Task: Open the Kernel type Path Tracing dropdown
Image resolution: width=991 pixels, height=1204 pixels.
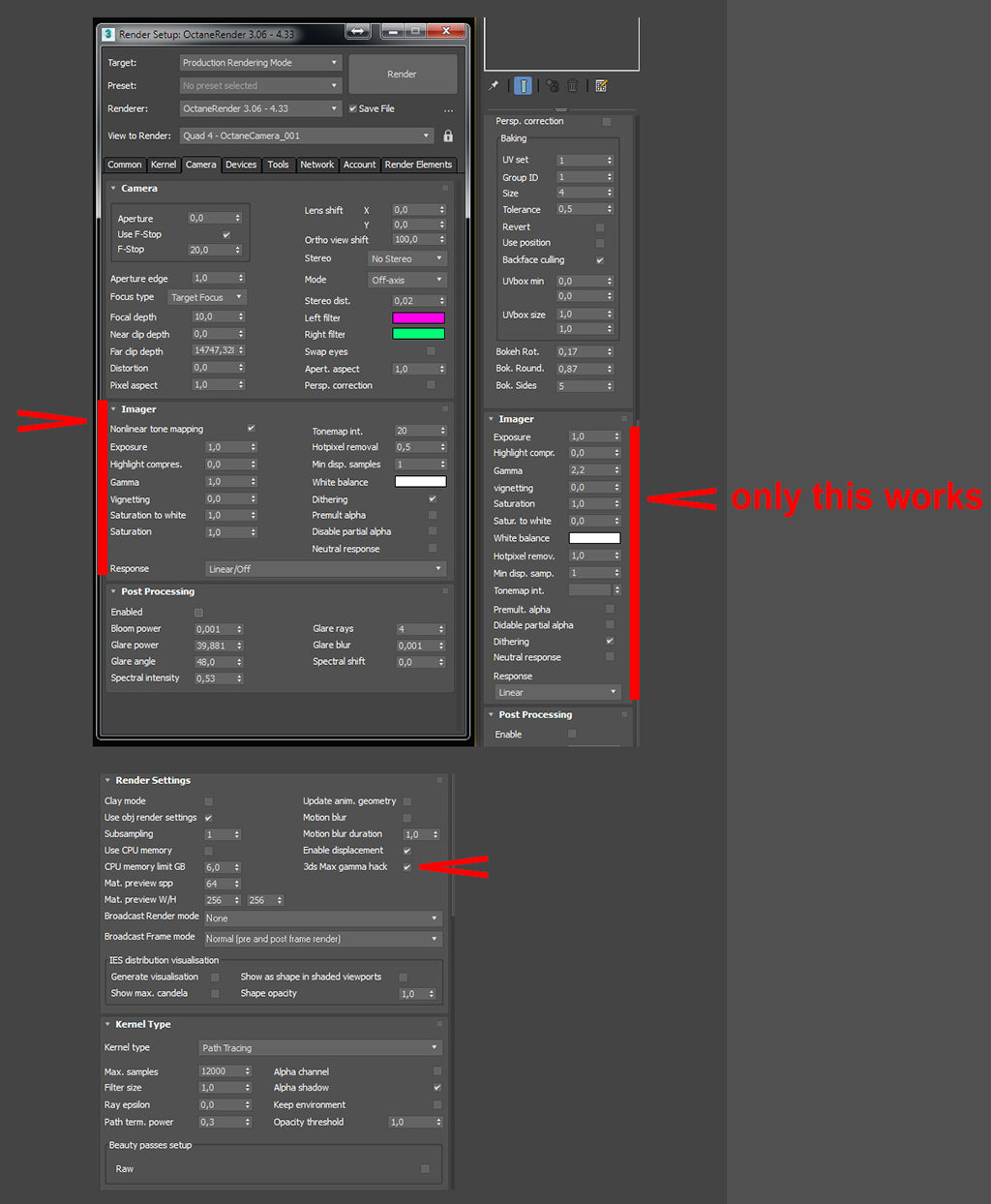Action: click(320, 1047)
